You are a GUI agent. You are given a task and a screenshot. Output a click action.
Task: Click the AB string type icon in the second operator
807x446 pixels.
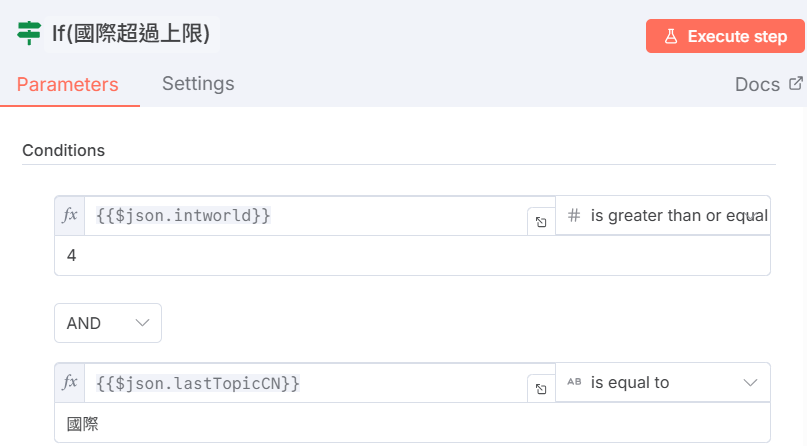pyautogui.click(x=574, y=382)
